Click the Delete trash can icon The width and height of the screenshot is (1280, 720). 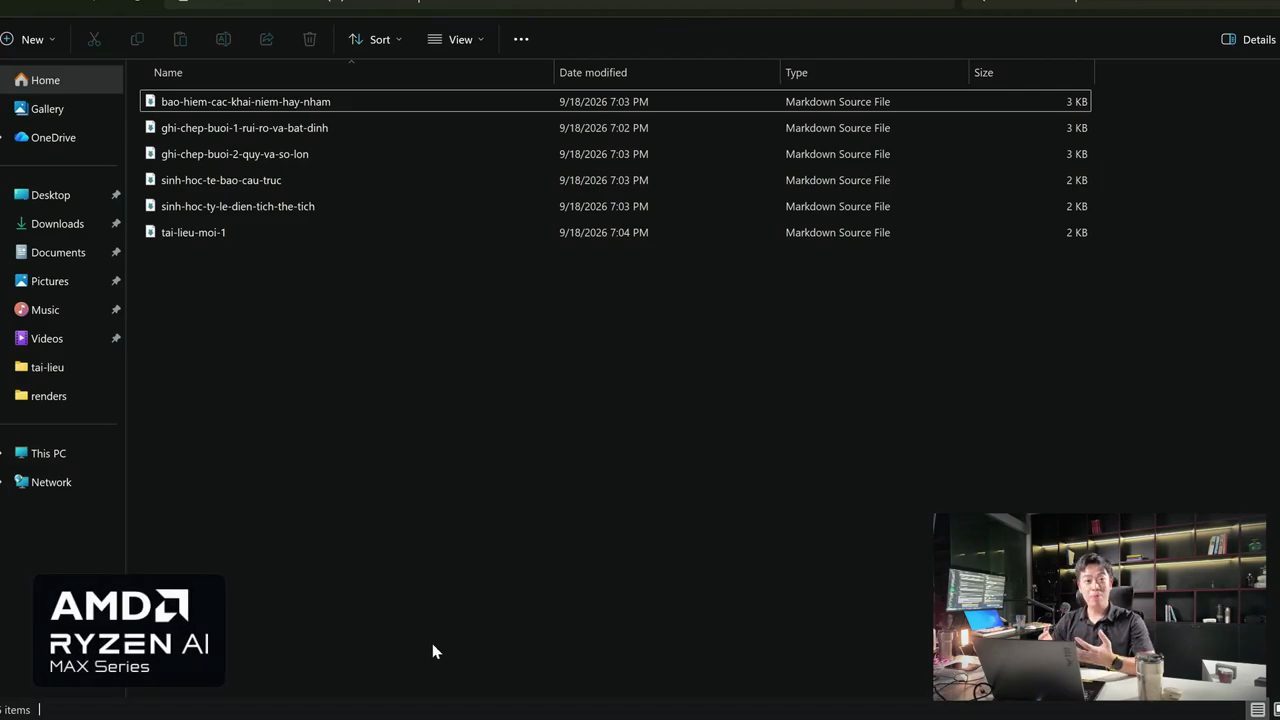(x=310, y=39)
